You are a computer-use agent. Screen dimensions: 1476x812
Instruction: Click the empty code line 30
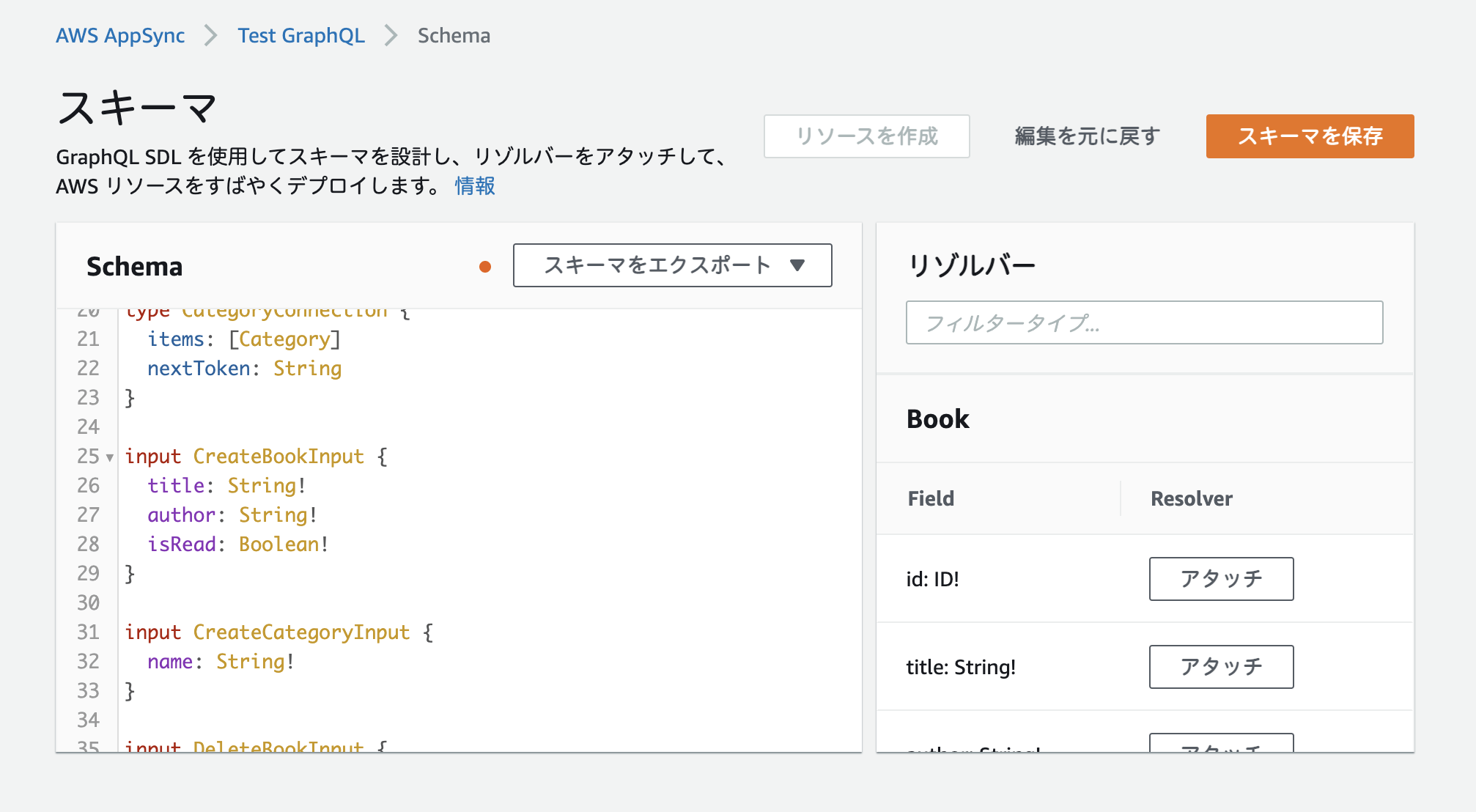(x=490, y=603)
